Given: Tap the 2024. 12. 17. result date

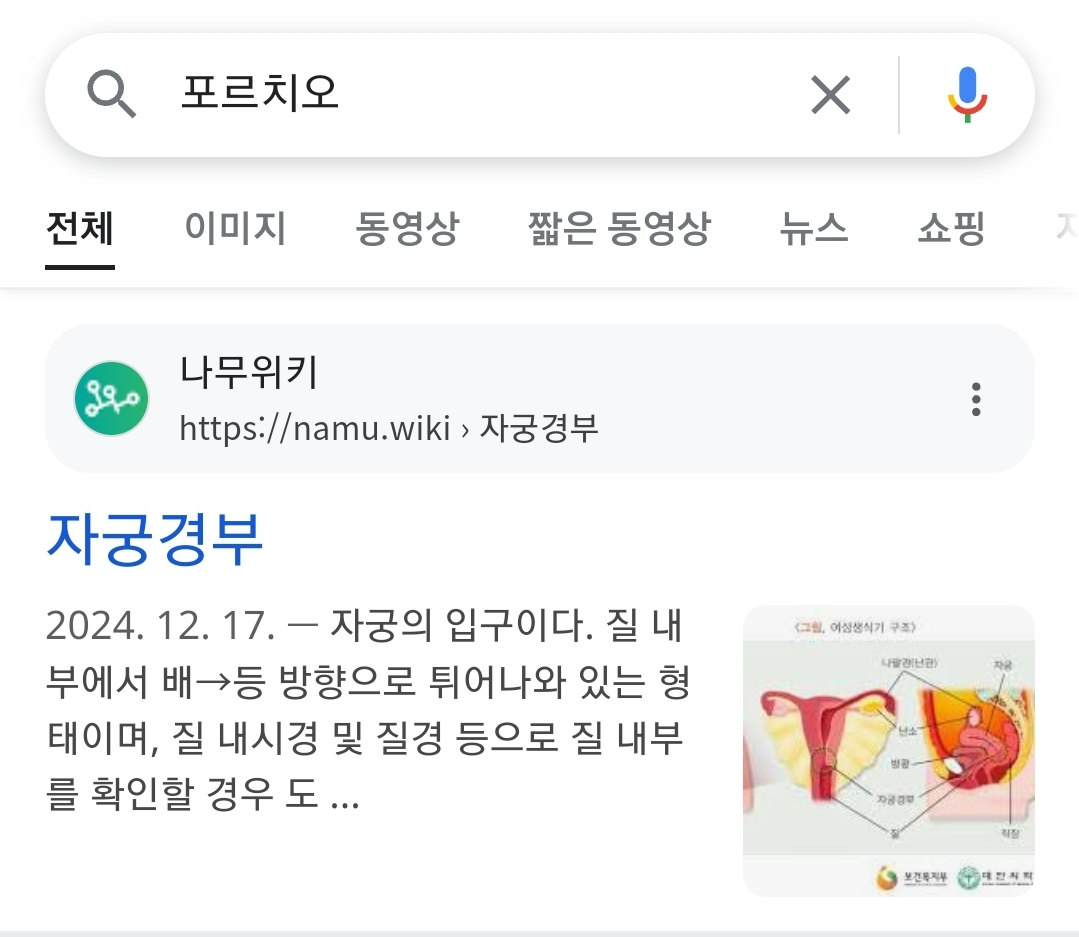Looking at the screenshot, I should tap(160, 627).
